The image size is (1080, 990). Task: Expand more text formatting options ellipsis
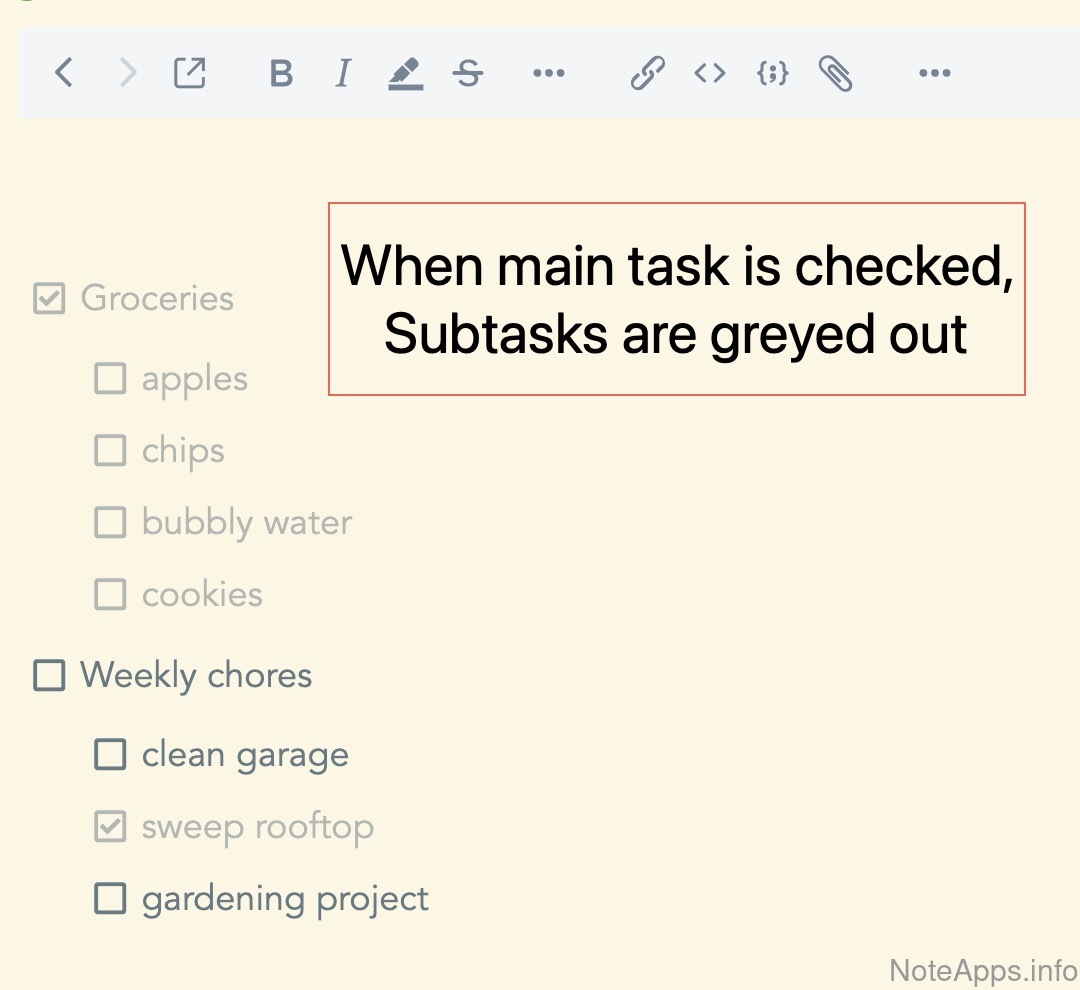548,73
